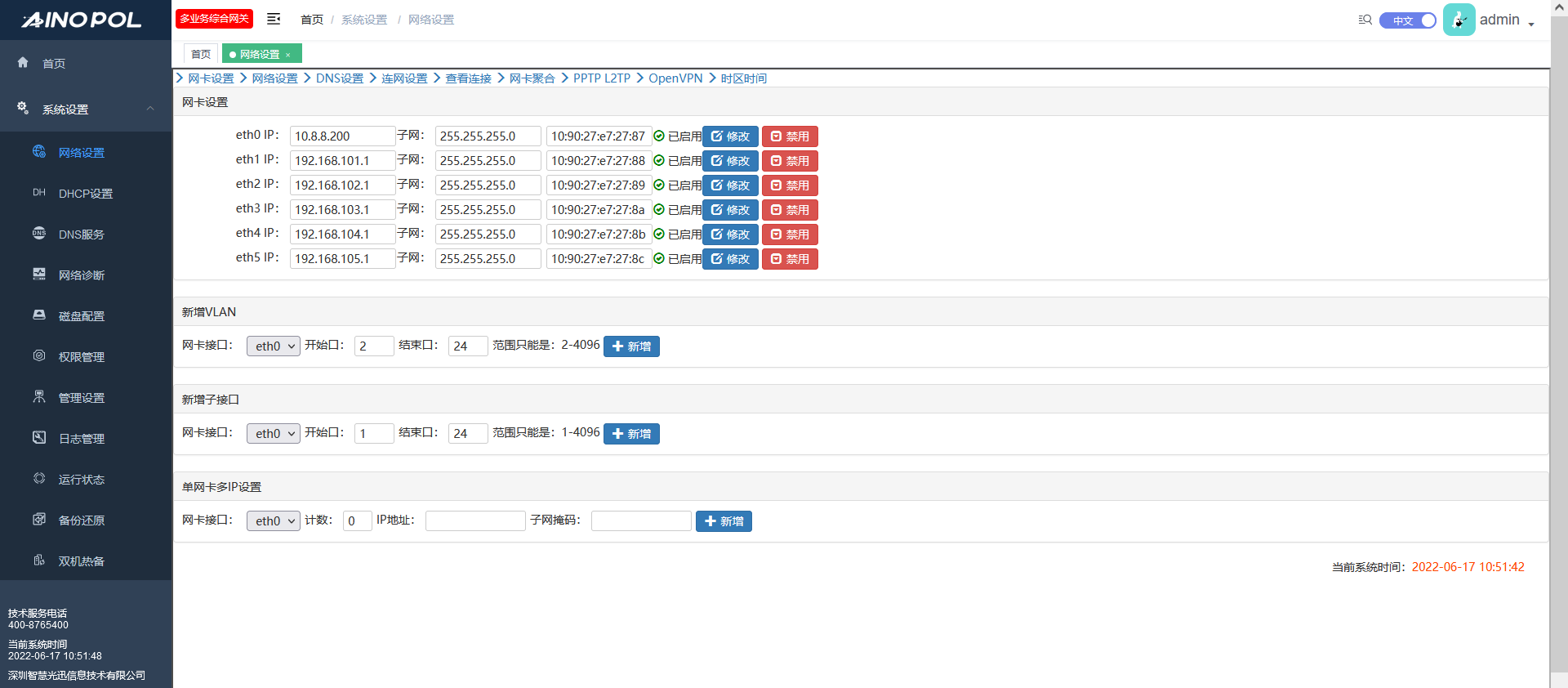Open the OpenVPN navigation item

675,78
